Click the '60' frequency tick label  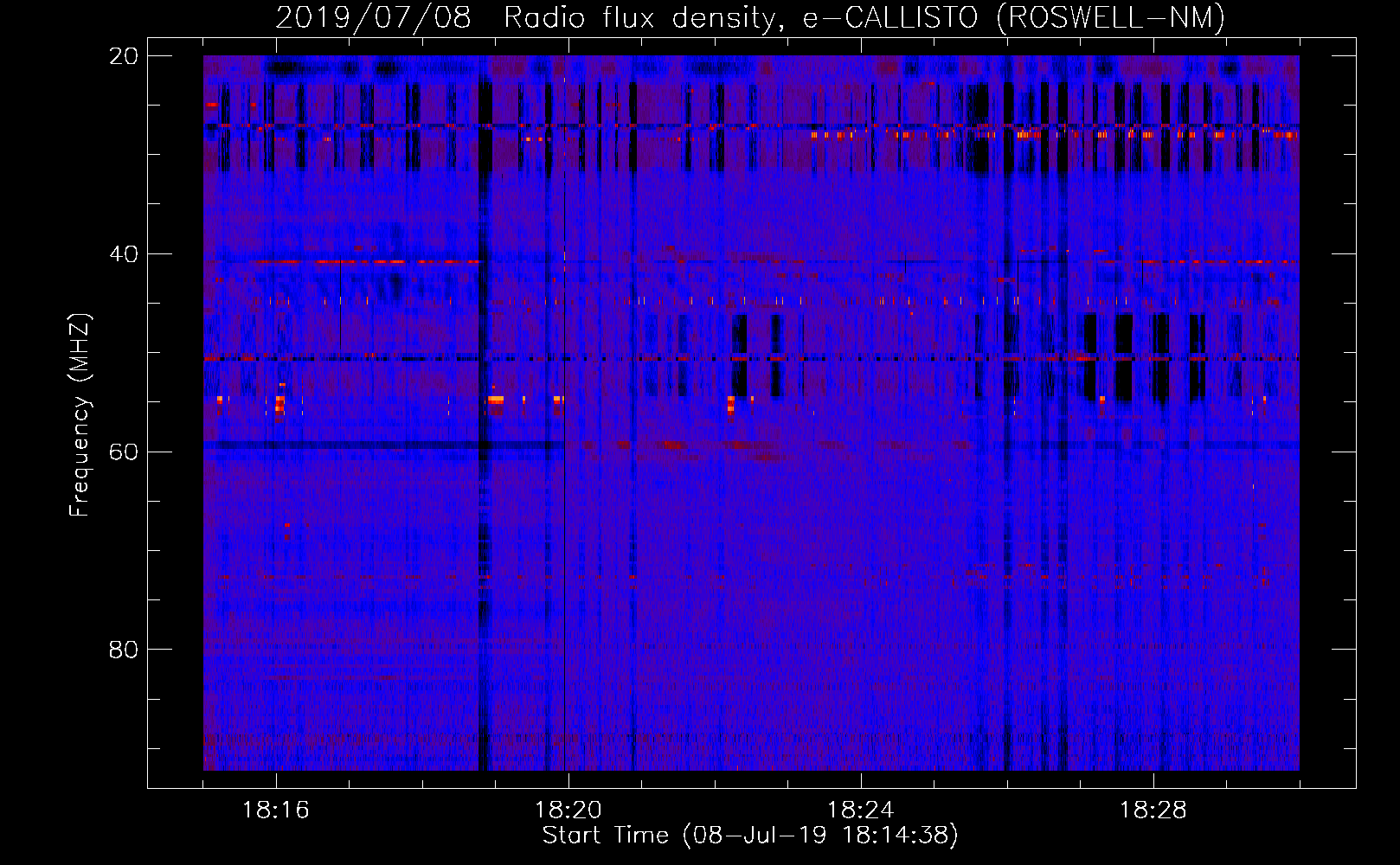coord(124,452)
